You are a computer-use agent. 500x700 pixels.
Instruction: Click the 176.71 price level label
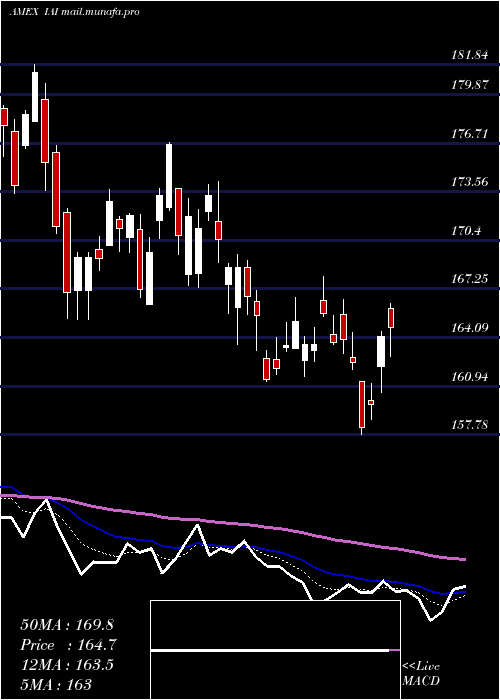point(470,133)
